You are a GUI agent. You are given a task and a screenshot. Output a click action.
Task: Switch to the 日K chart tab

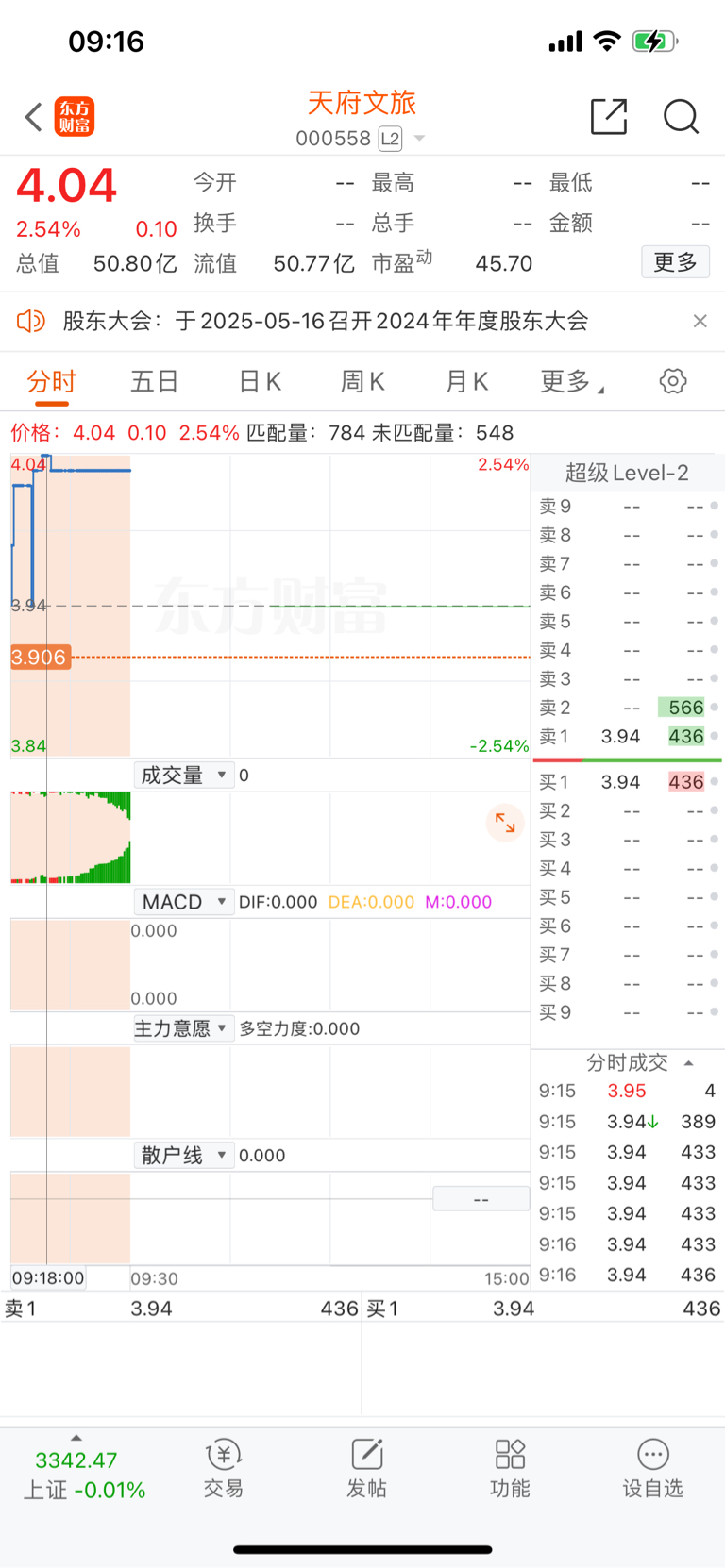tap(260, 381)
